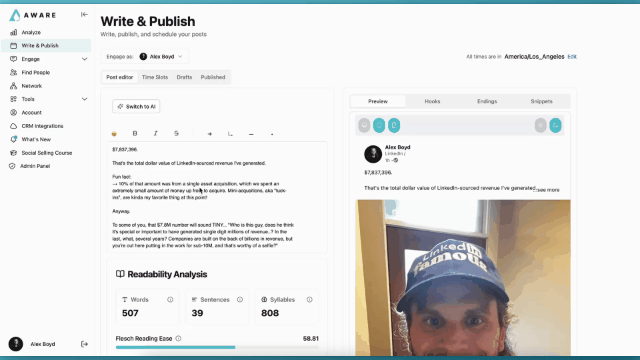This screenshot has width=640, height=360.
Task: Insert a dash from editor toolbar
Action: 251,133
